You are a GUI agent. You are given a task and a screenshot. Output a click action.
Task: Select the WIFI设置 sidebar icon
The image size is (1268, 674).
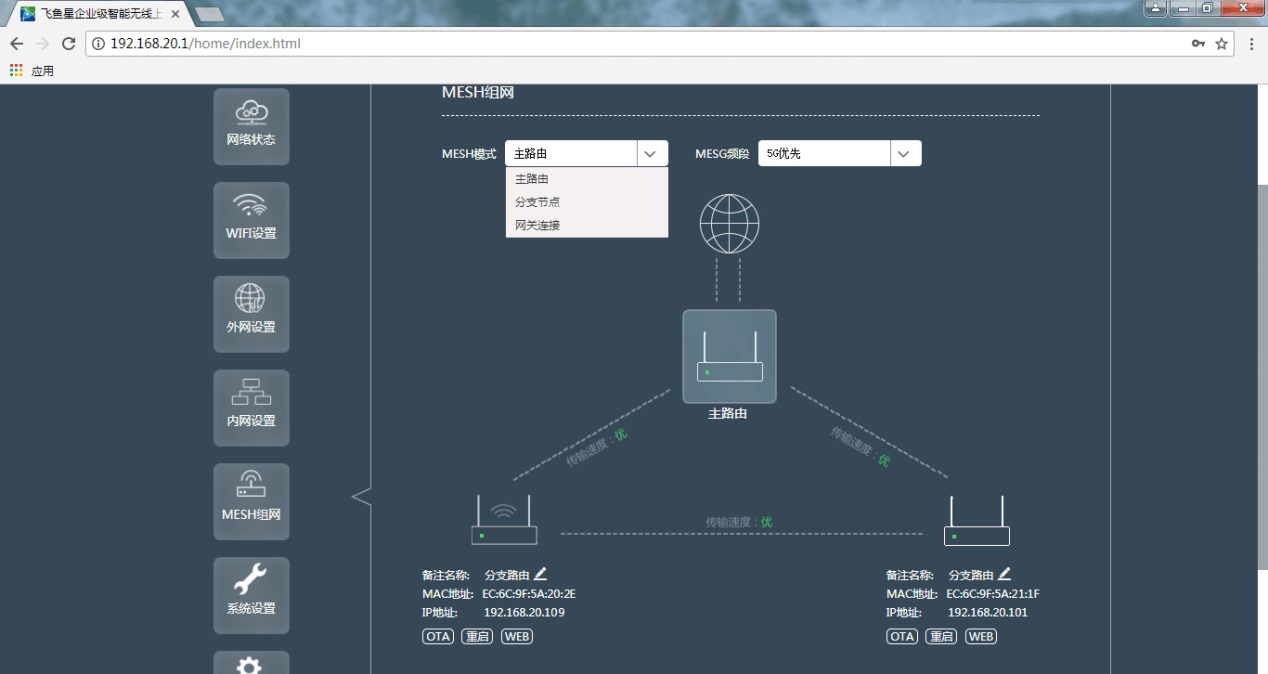251,219
